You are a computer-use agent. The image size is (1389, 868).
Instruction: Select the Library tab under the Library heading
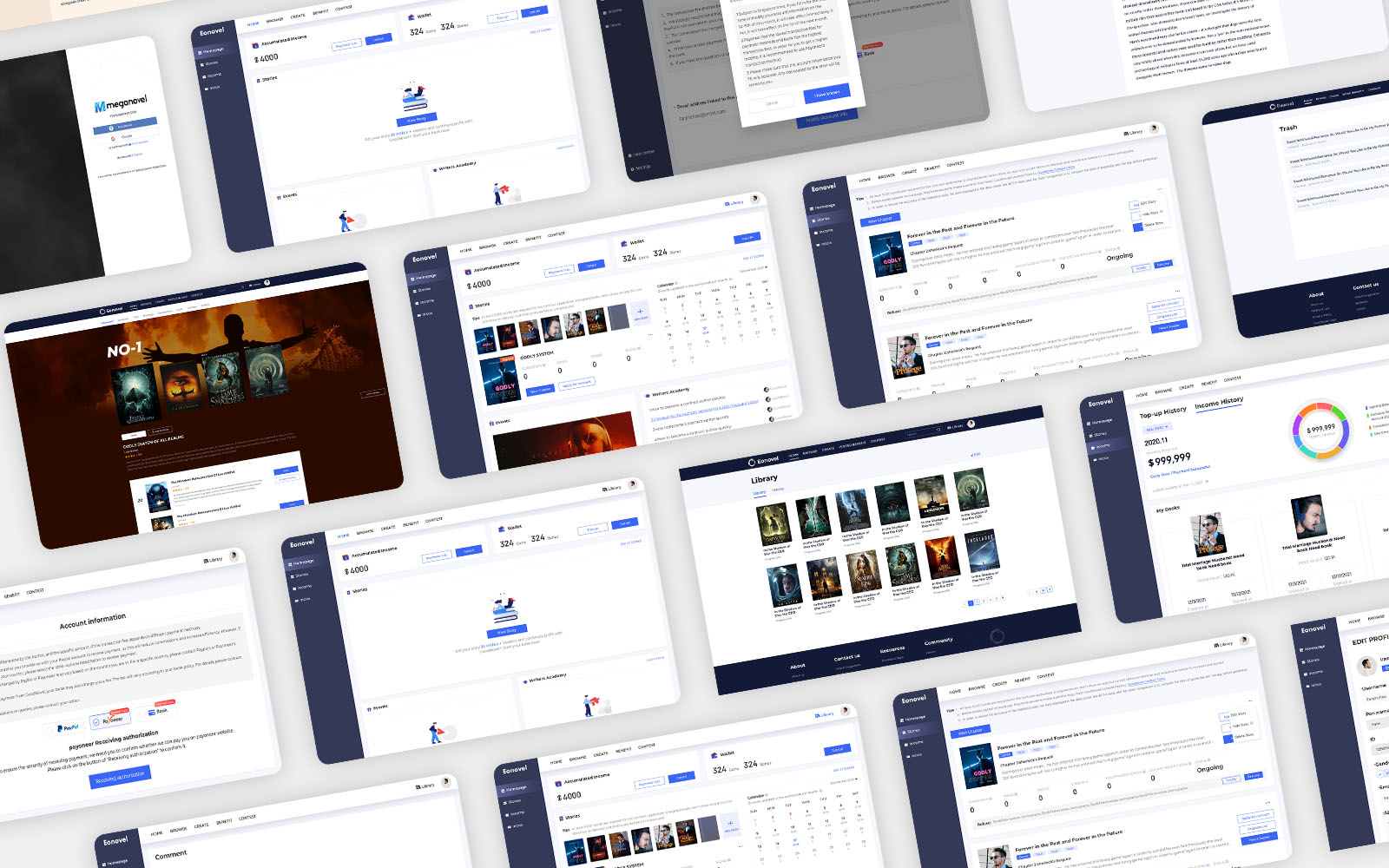(x=760, y=493)
